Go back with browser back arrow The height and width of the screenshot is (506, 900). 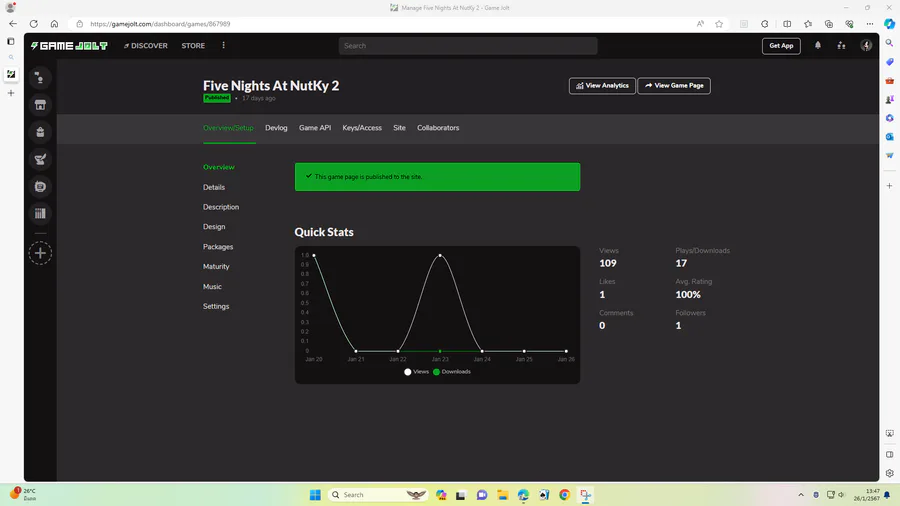pyautogui.click(x=13, y=24)
